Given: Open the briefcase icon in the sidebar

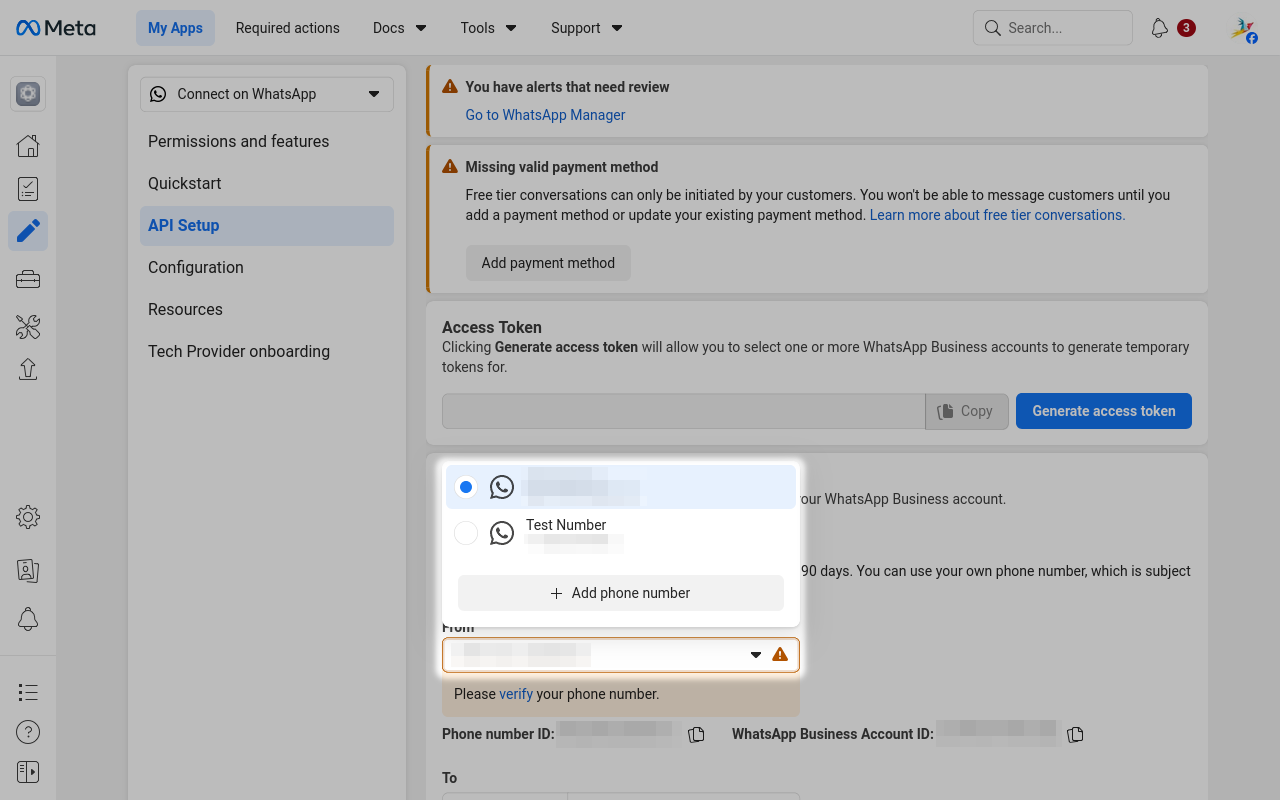Looking at the screenshot, I should 28,280.
